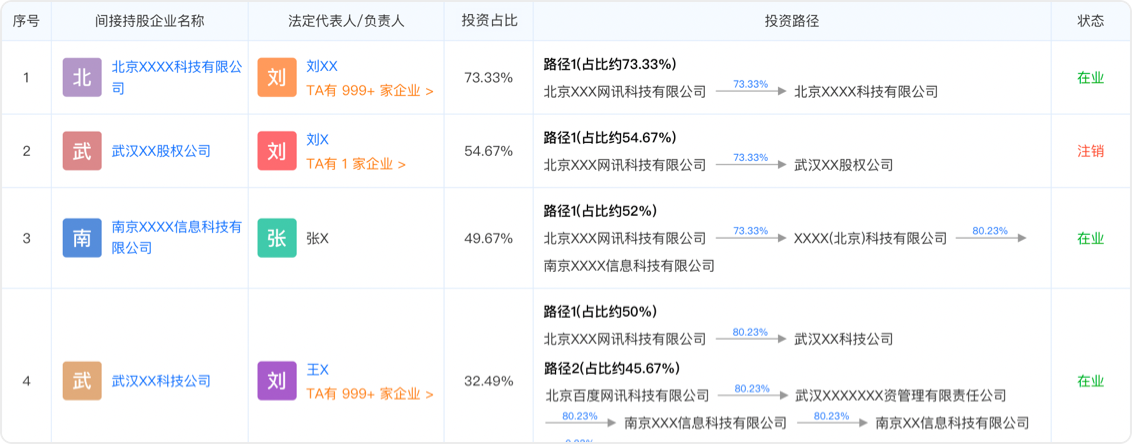Click the blue 南 company avatar icon
1132x444 pixels.
(x=82, y=238)
